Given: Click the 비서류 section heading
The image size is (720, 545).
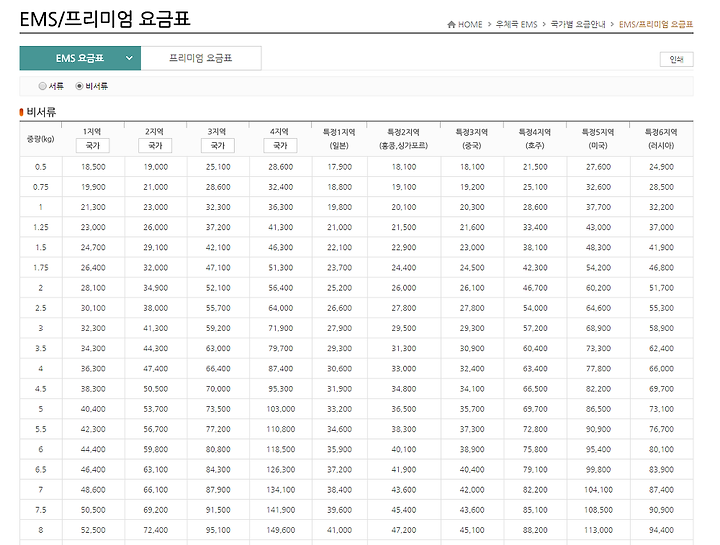Looking at the screenshot, I should 41,112.
